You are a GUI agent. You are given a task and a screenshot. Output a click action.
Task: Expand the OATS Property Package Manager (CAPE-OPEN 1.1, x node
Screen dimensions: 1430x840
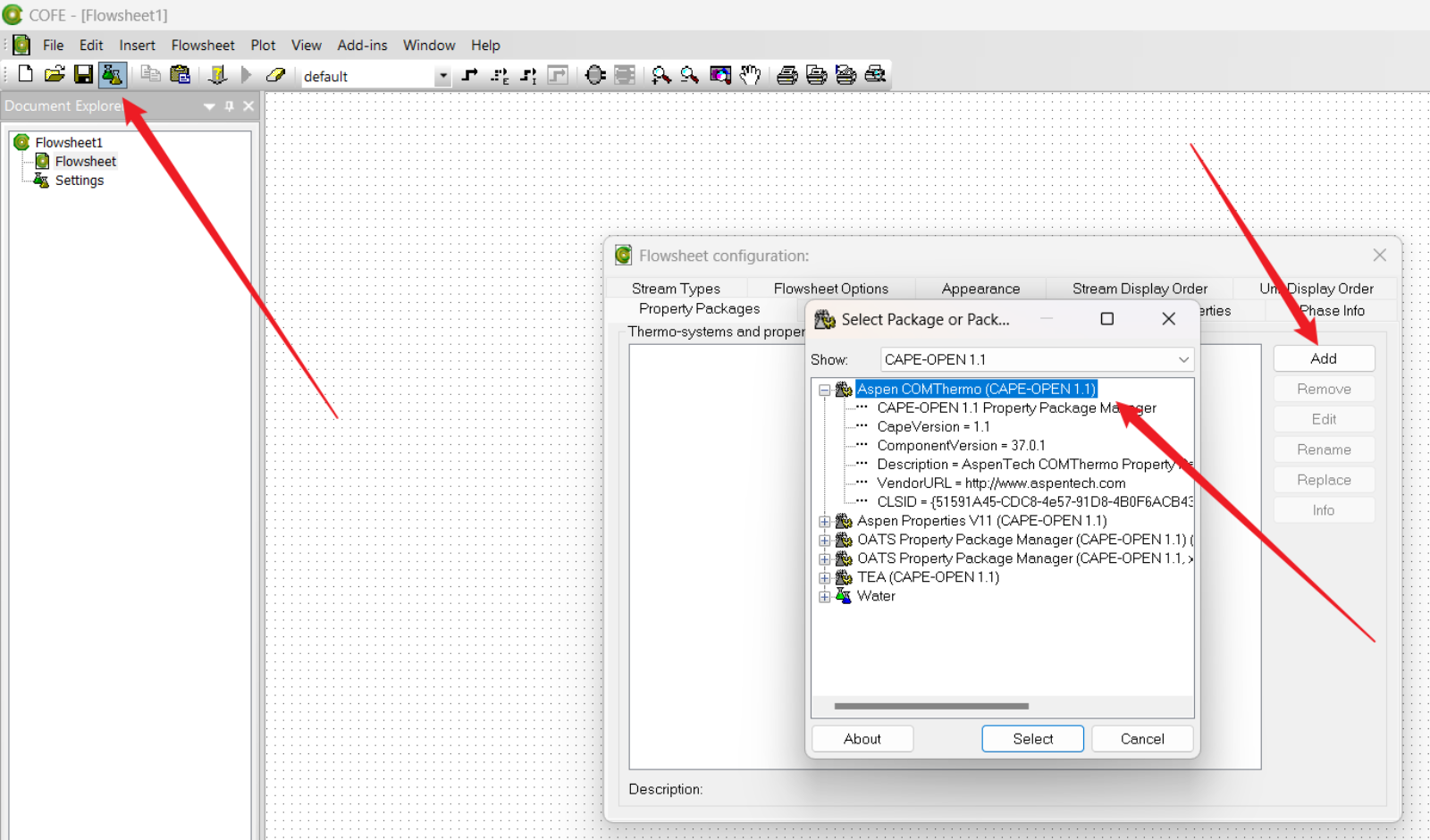(824, 559)
